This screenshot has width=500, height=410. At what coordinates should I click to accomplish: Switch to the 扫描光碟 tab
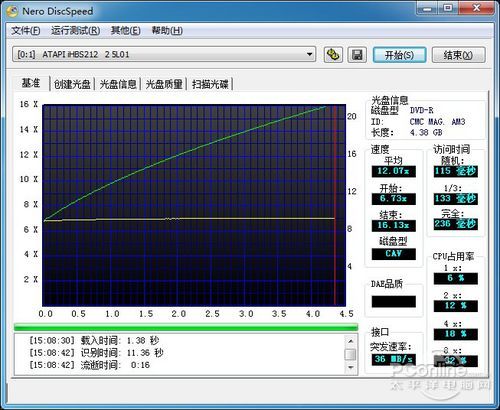tap(210, 84)
